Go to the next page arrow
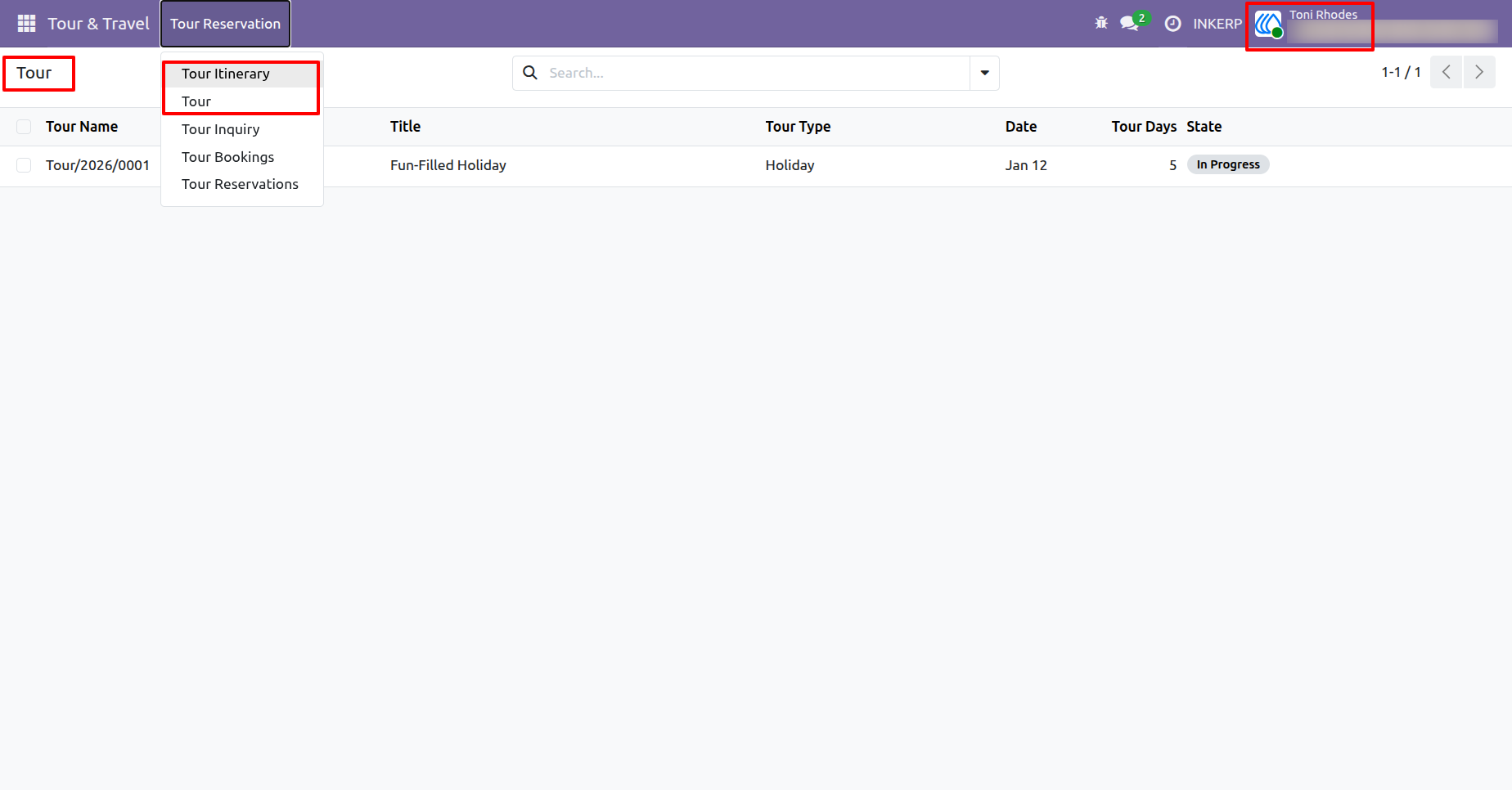Image resolution: width=1512 pixels, height=790 pixels. tap(1478, 72)
